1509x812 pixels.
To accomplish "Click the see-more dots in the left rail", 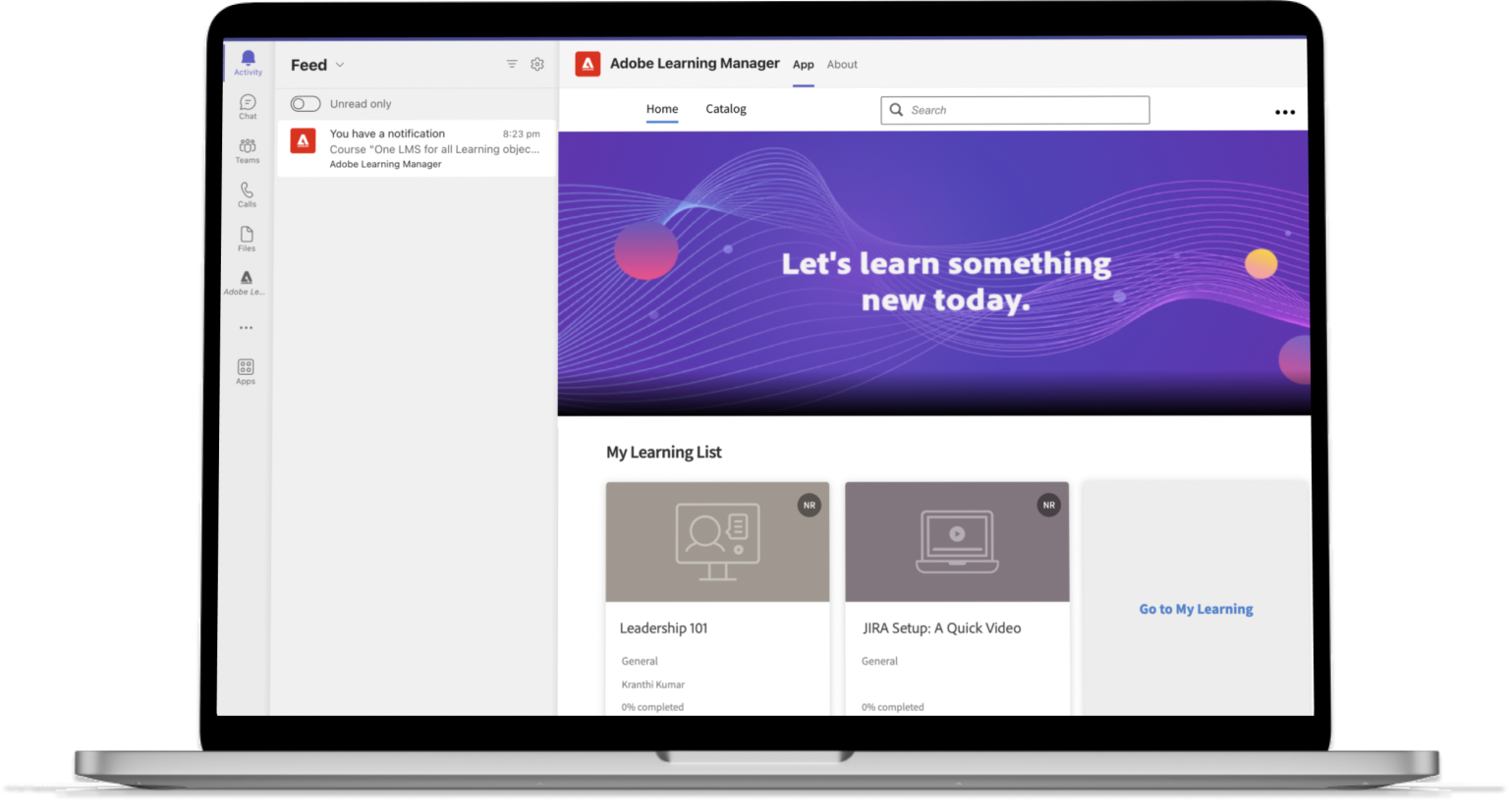I will [245, 327].
